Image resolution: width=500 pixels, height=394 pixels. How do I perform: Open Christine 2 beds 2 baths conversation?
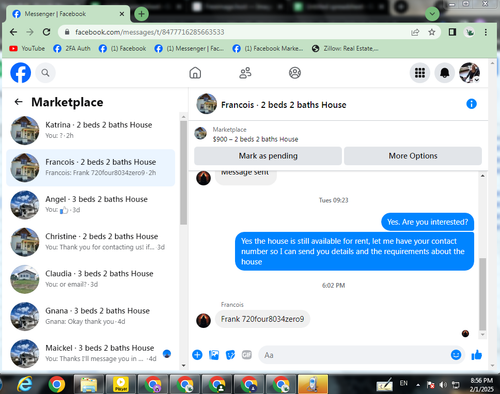coord(91,242)
